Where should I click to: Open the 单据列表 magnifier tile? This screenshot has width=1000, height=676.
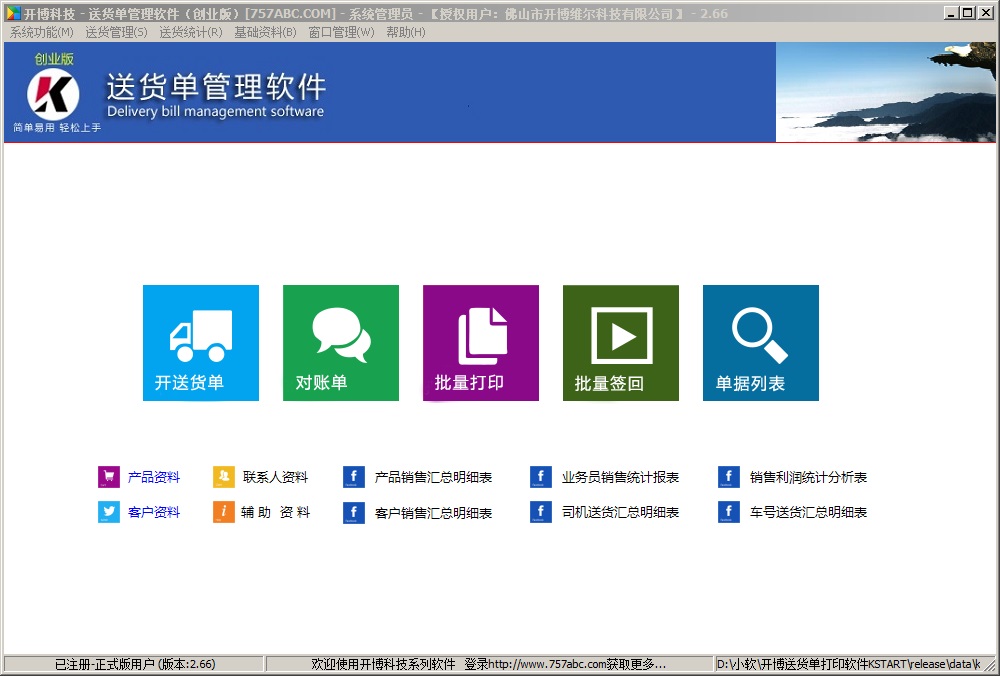coord(761,343)
